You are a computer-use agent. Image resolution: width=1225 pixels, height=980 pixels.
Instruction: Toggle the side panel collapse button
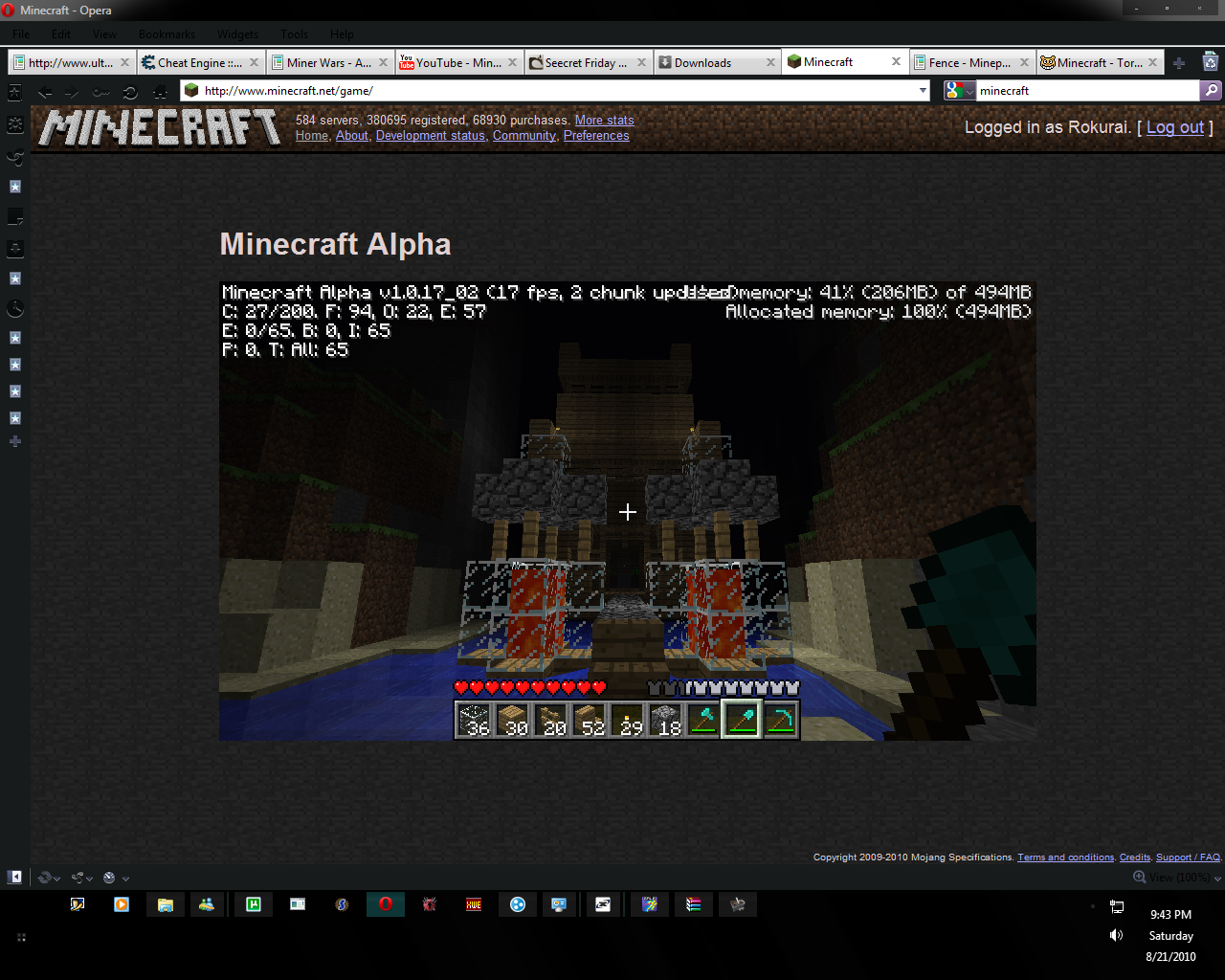click(15, 877)
